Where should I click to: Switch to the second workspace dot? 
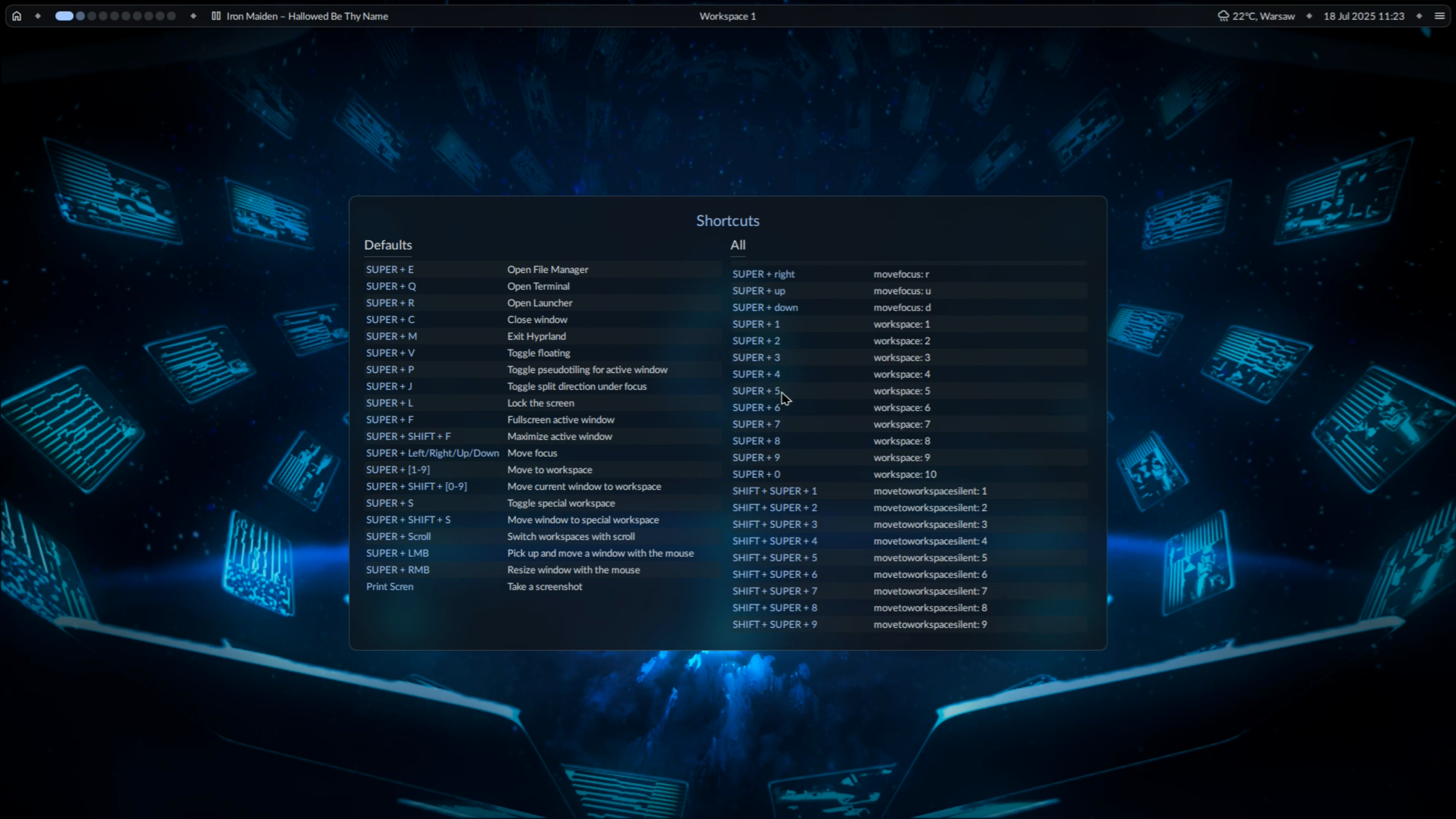(x=81, y=16)
